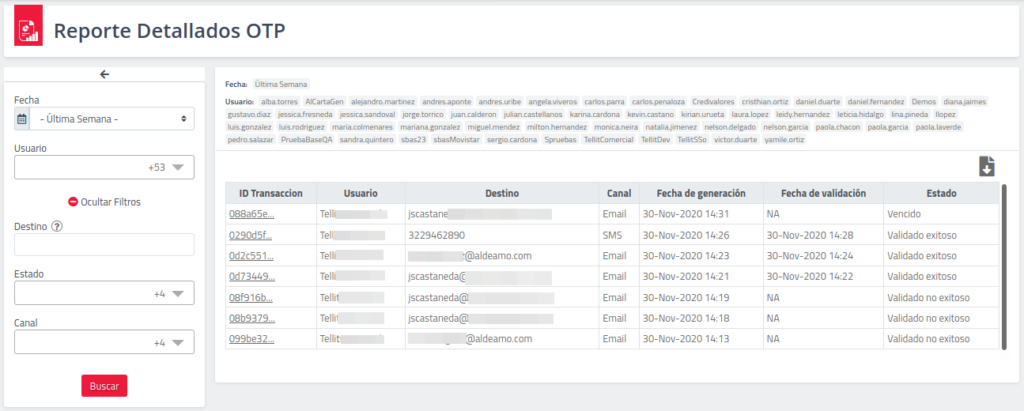Click the Destino help question mark icon
Viewport: 1024px width, 411px height.
pyautogui.click(x=57, y=226)
